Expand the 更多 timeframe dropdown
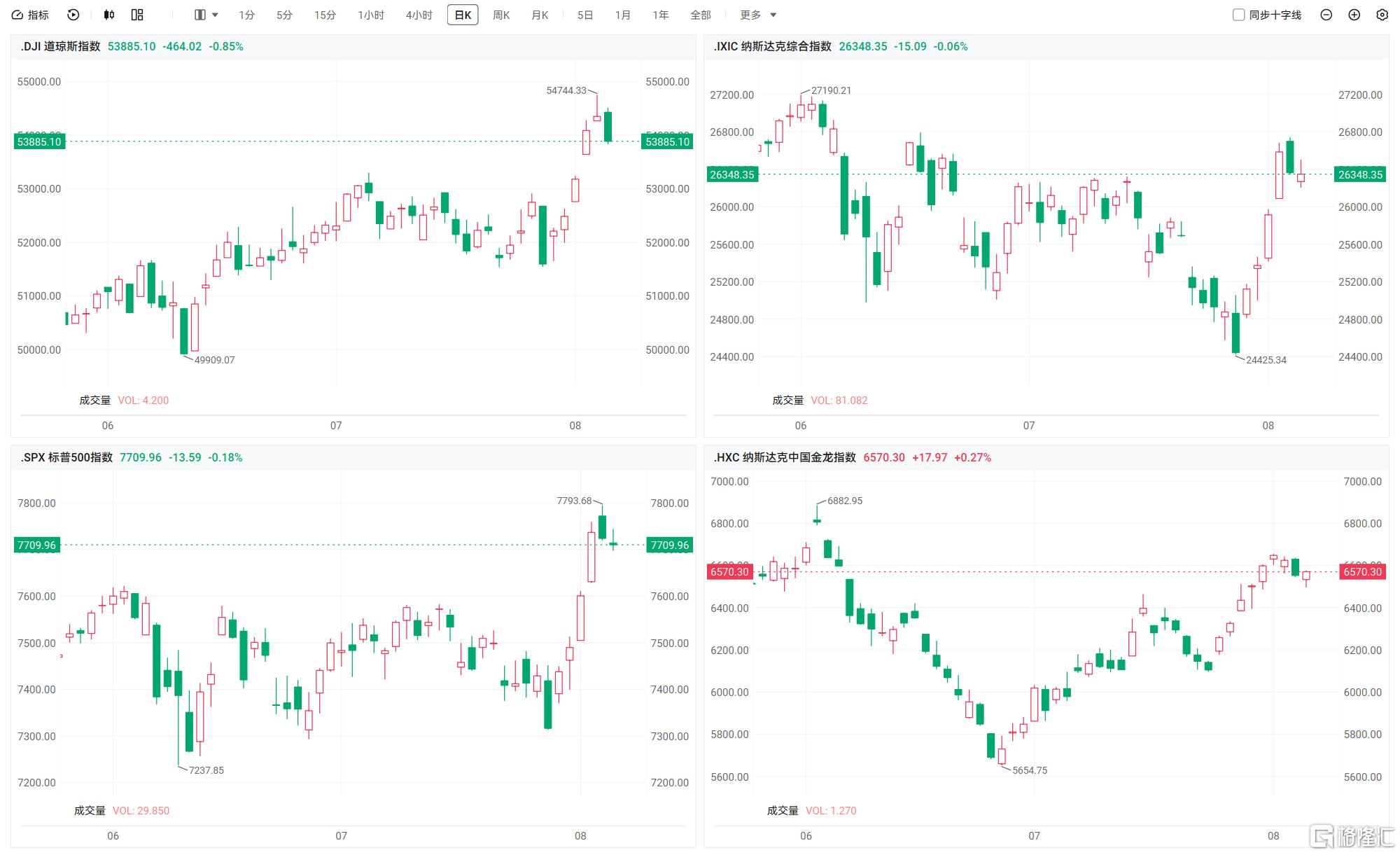 [758, 15]
